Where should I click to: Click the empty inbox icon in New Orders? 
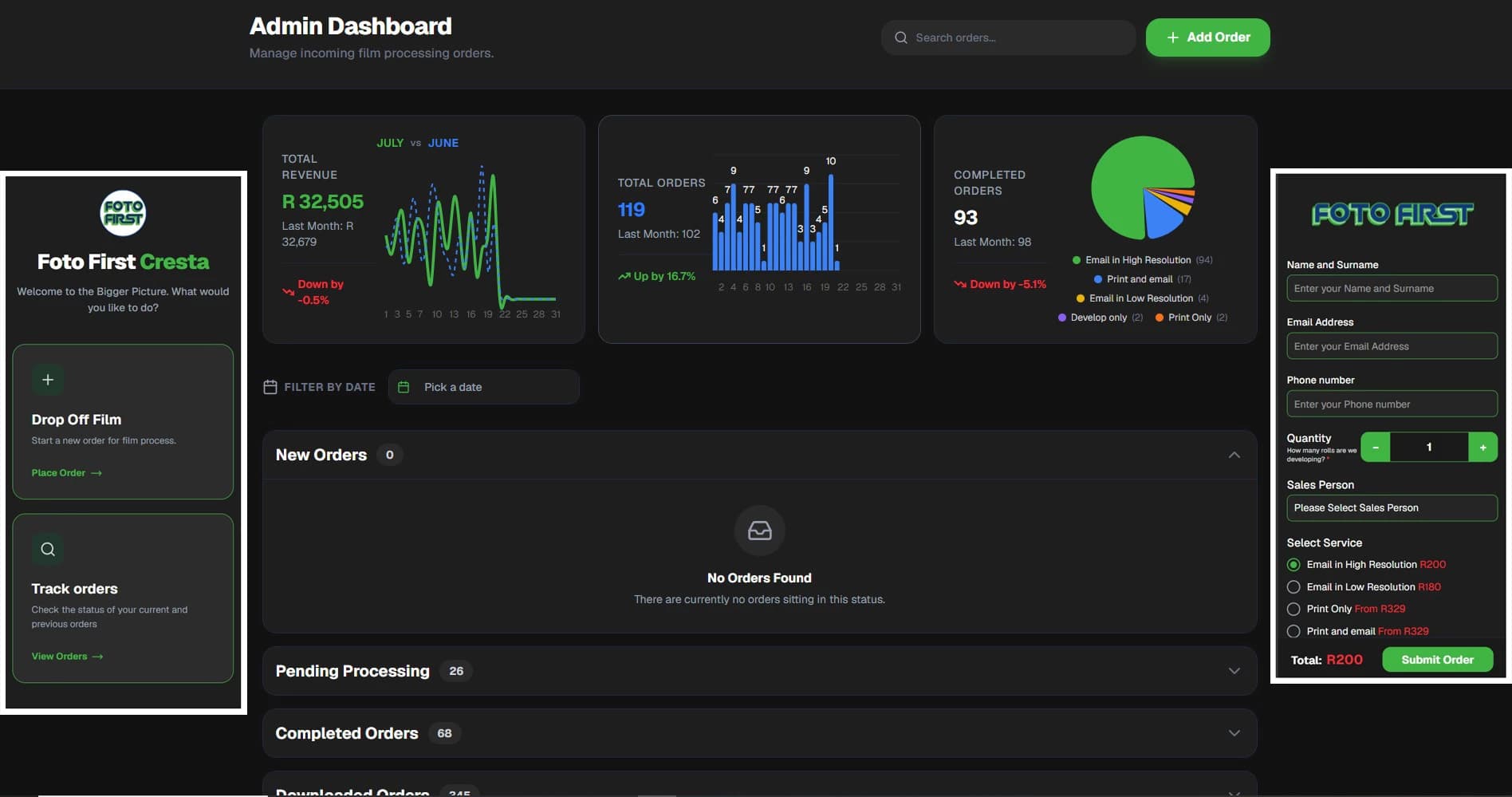coord(759,531)
